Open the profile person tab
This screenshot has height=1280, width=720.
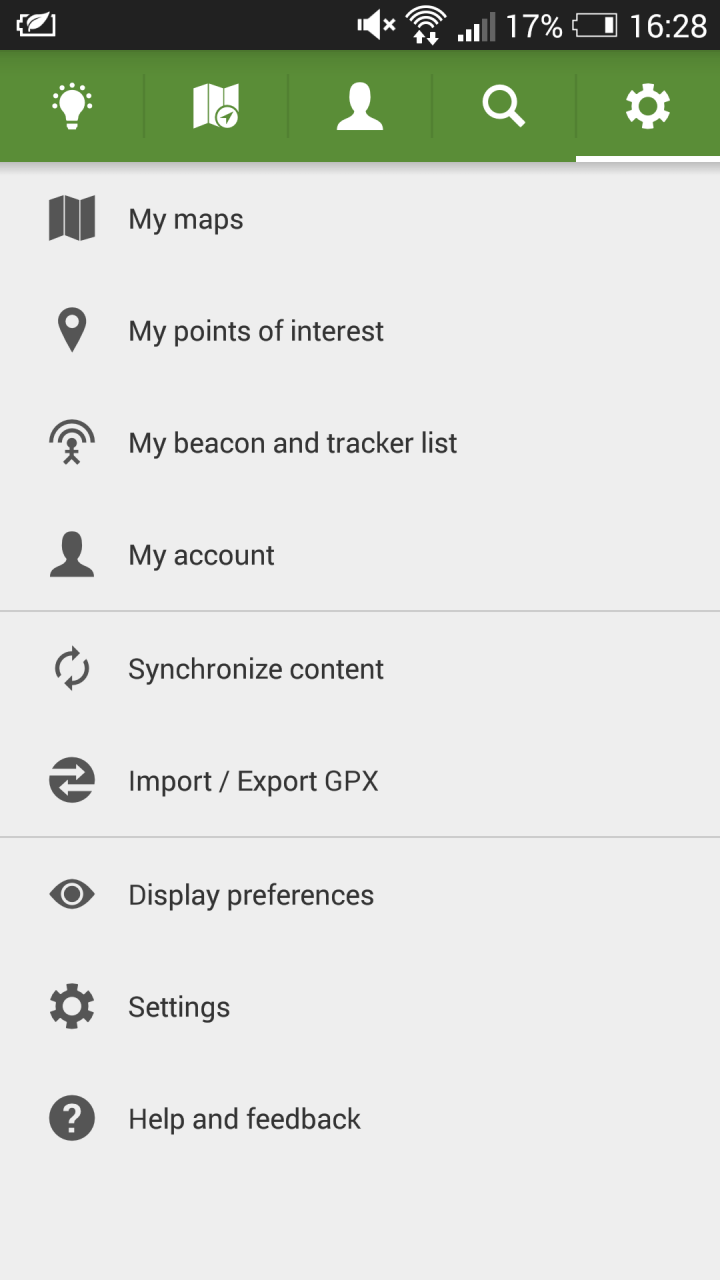click(x=360, y=106)
